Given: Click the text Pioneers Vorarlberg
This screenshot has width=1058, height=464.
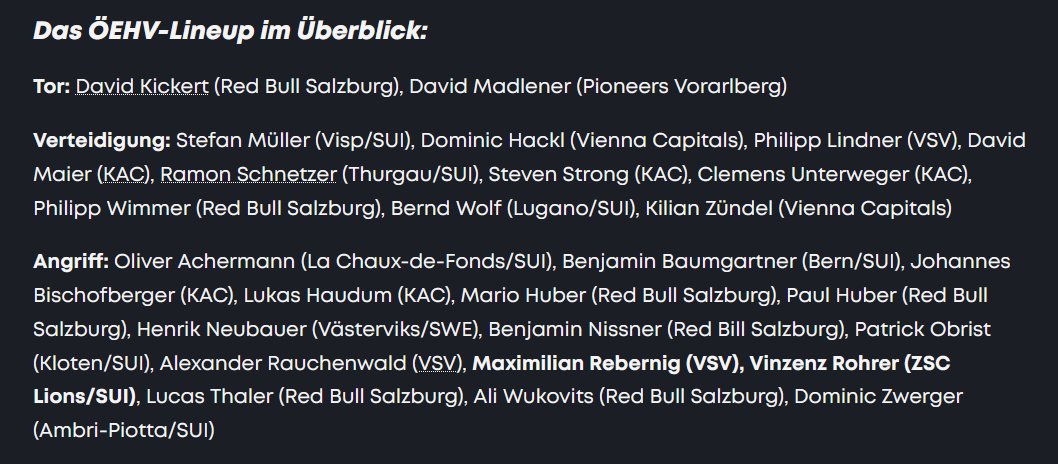Looking at the screenshot, I should point(680,86).
